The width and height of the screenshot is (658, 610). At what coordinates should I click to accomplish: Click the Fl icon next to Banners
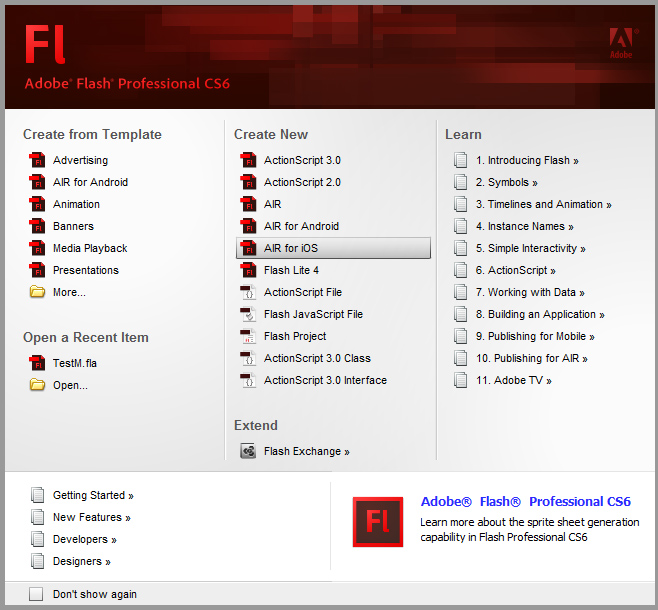[x=37, y=226]
